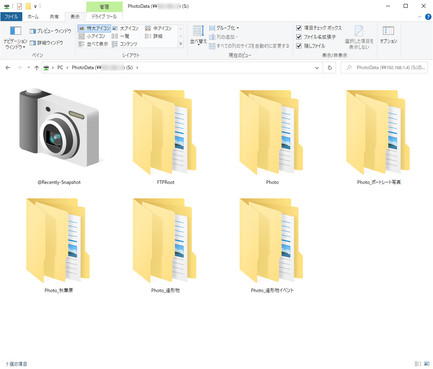
Task: Go back with the Back arrow
Action: 8,68
